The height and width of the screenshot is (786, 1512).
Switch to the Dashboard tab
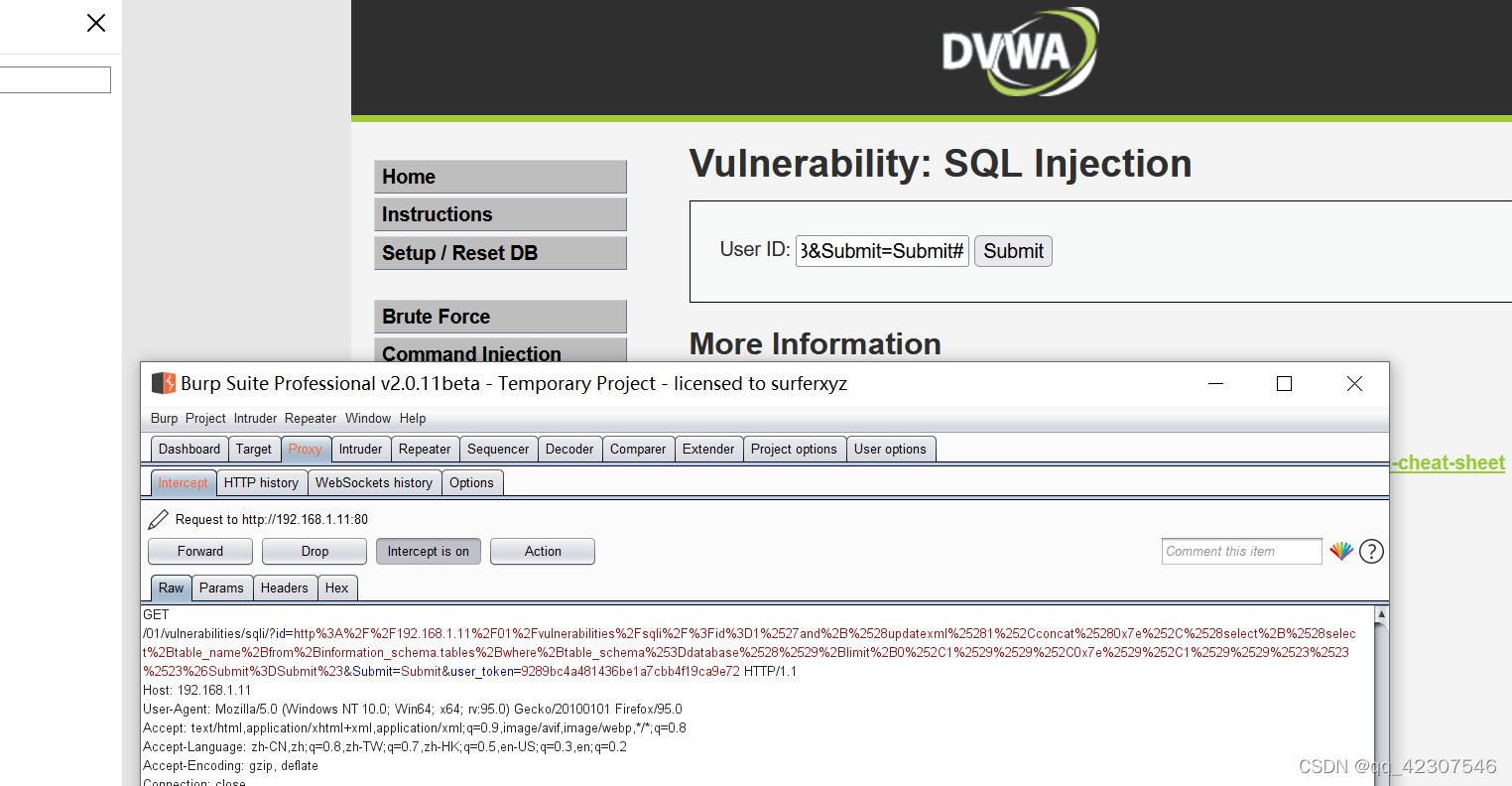point(189,449)
